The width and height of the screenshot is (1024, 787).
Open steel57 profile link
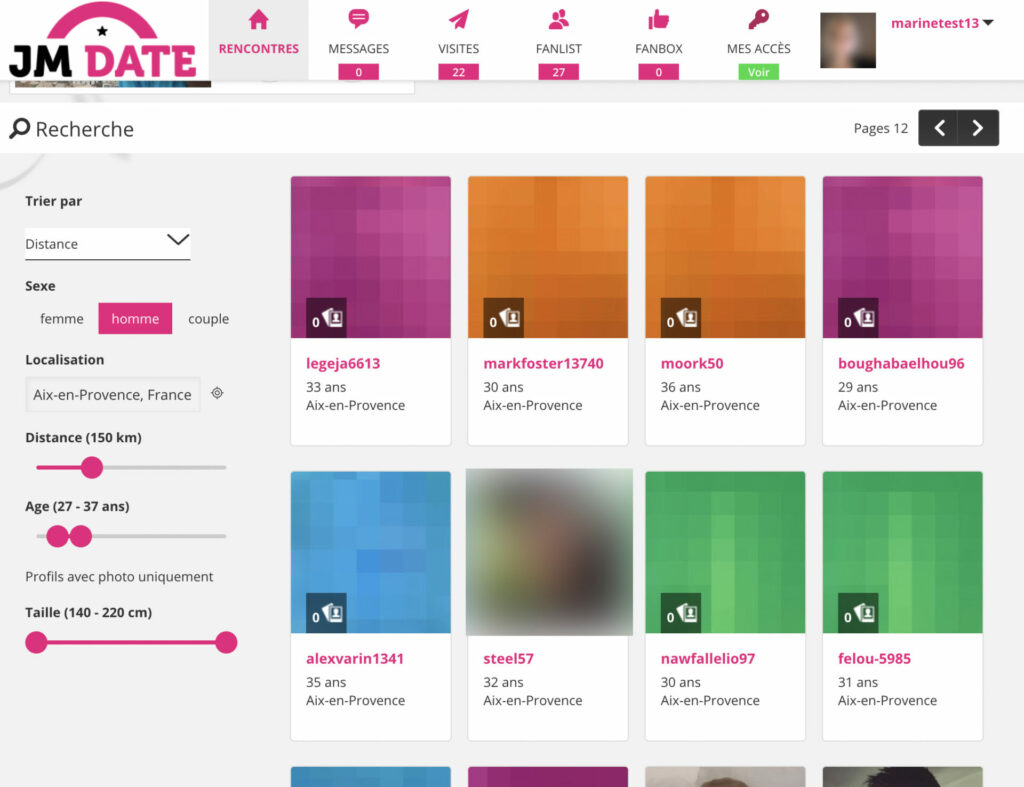508,658
